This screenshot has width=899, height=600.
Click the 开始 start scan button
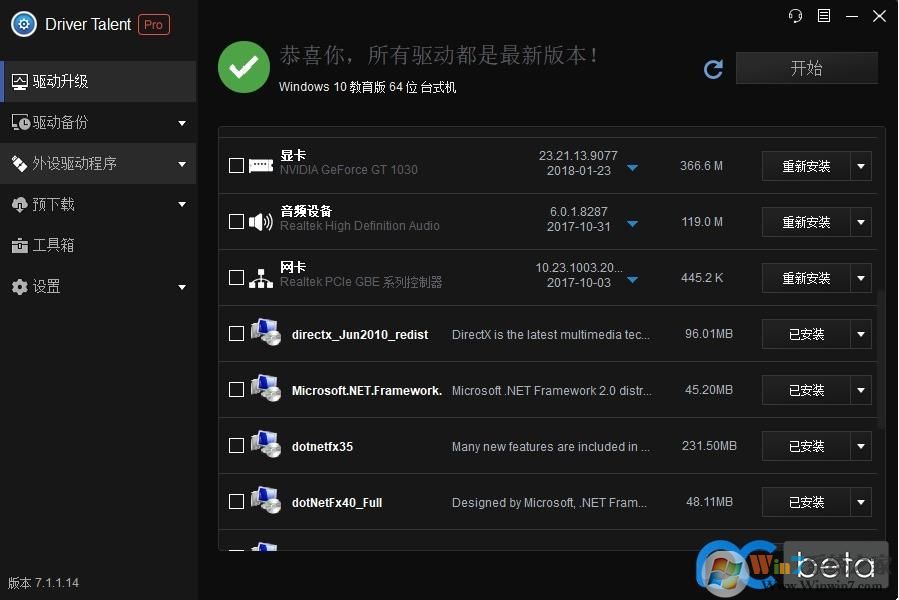click(x=806, y=68)
